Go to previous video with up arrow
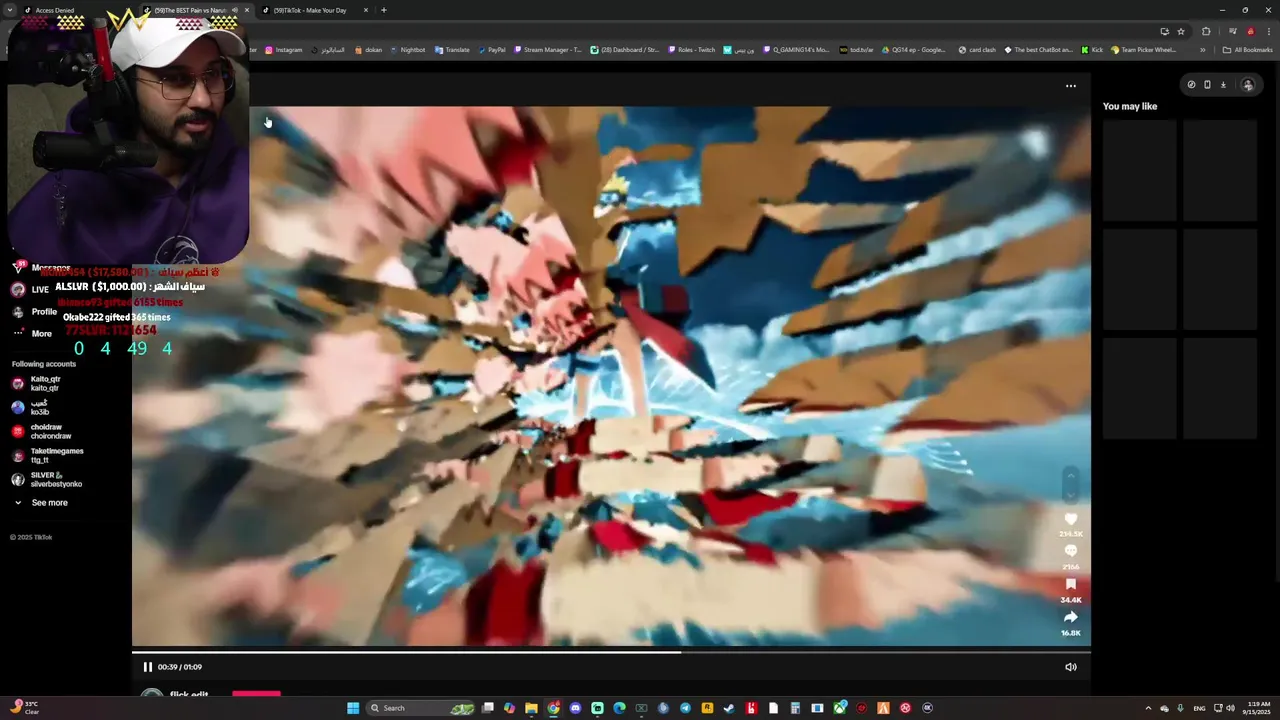This screenshot has width=1280, height=720. [1071, 474]
